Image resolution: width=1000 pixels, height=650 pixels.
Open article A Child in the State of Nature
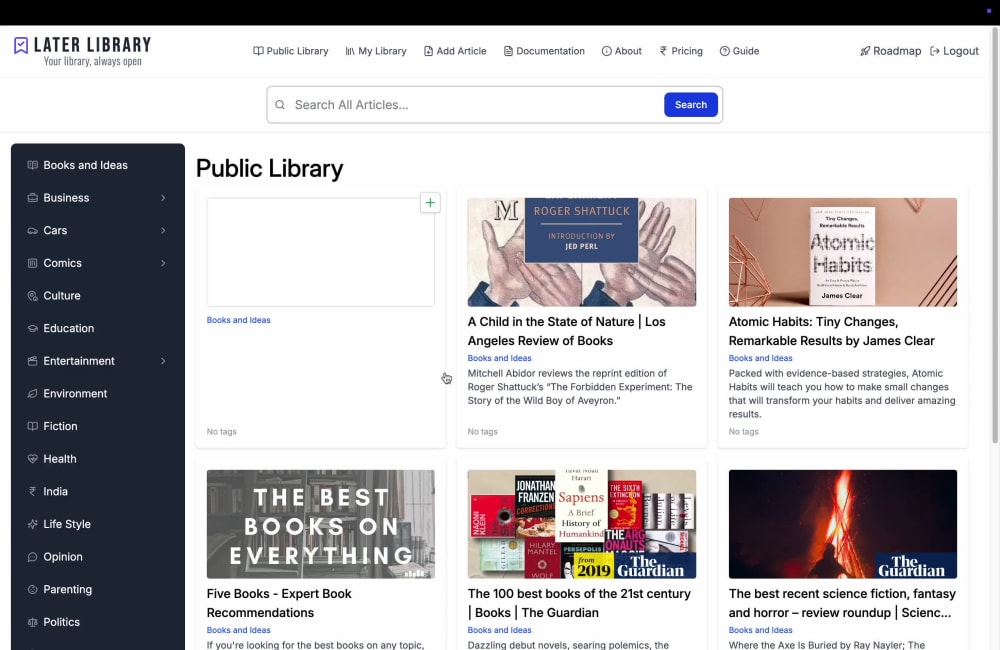coord(566,331)
